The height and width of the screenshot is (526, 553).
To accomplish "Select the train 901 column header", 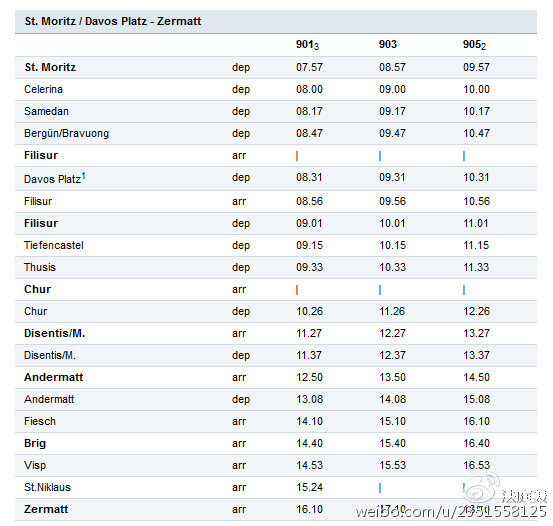I will point(307,45).
